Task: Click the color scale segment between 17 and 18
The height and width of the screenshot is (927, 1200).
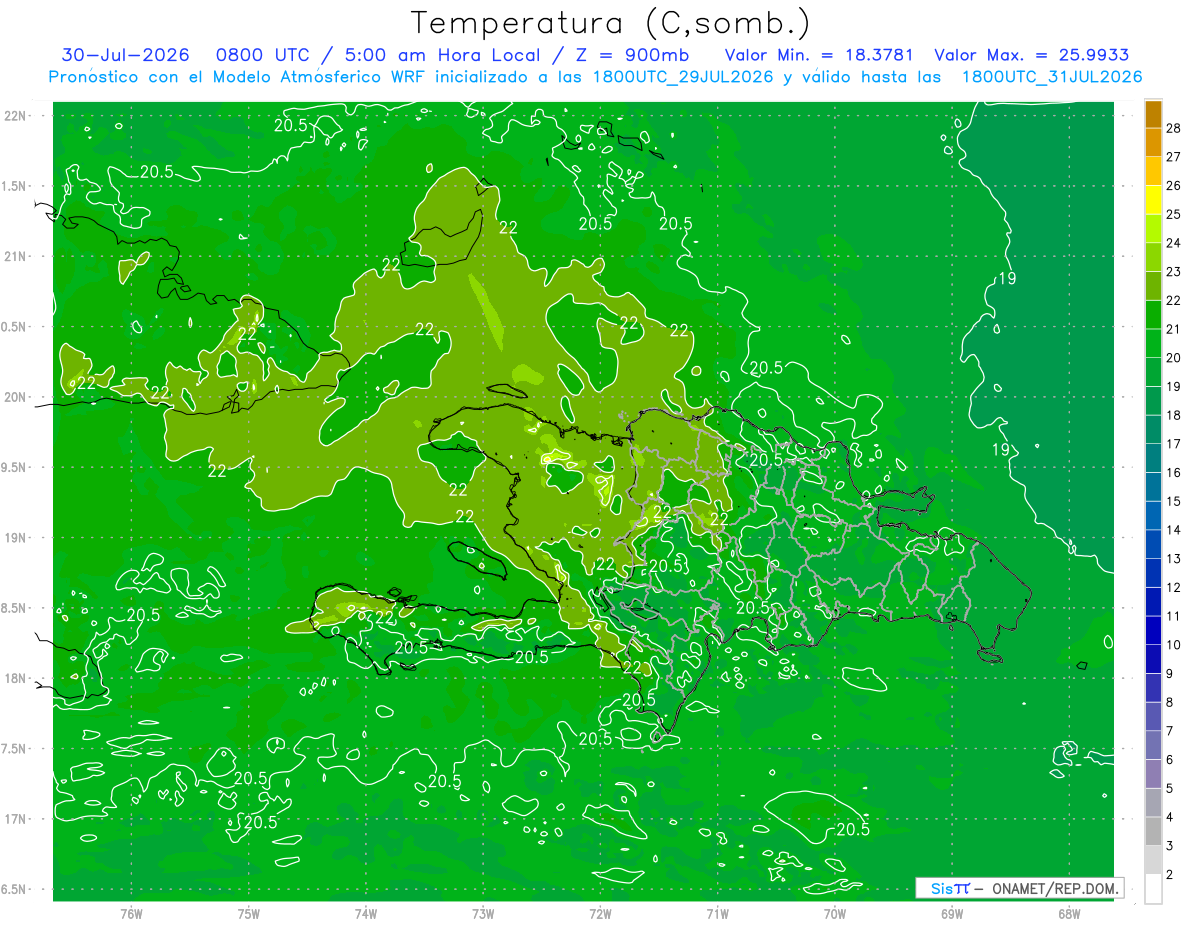Action: (x=1153, y=429)
